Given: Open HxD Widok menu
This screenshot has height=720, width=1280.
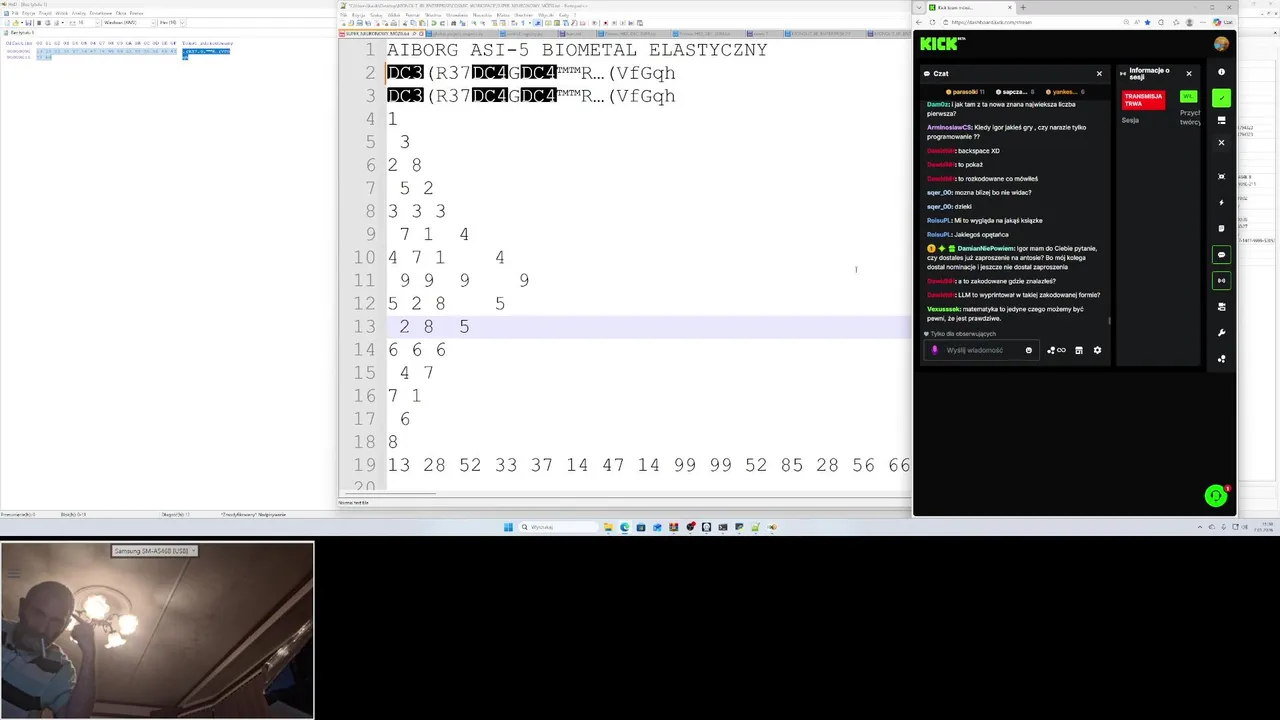Looking at the screenshot, I should click(61, 13).
